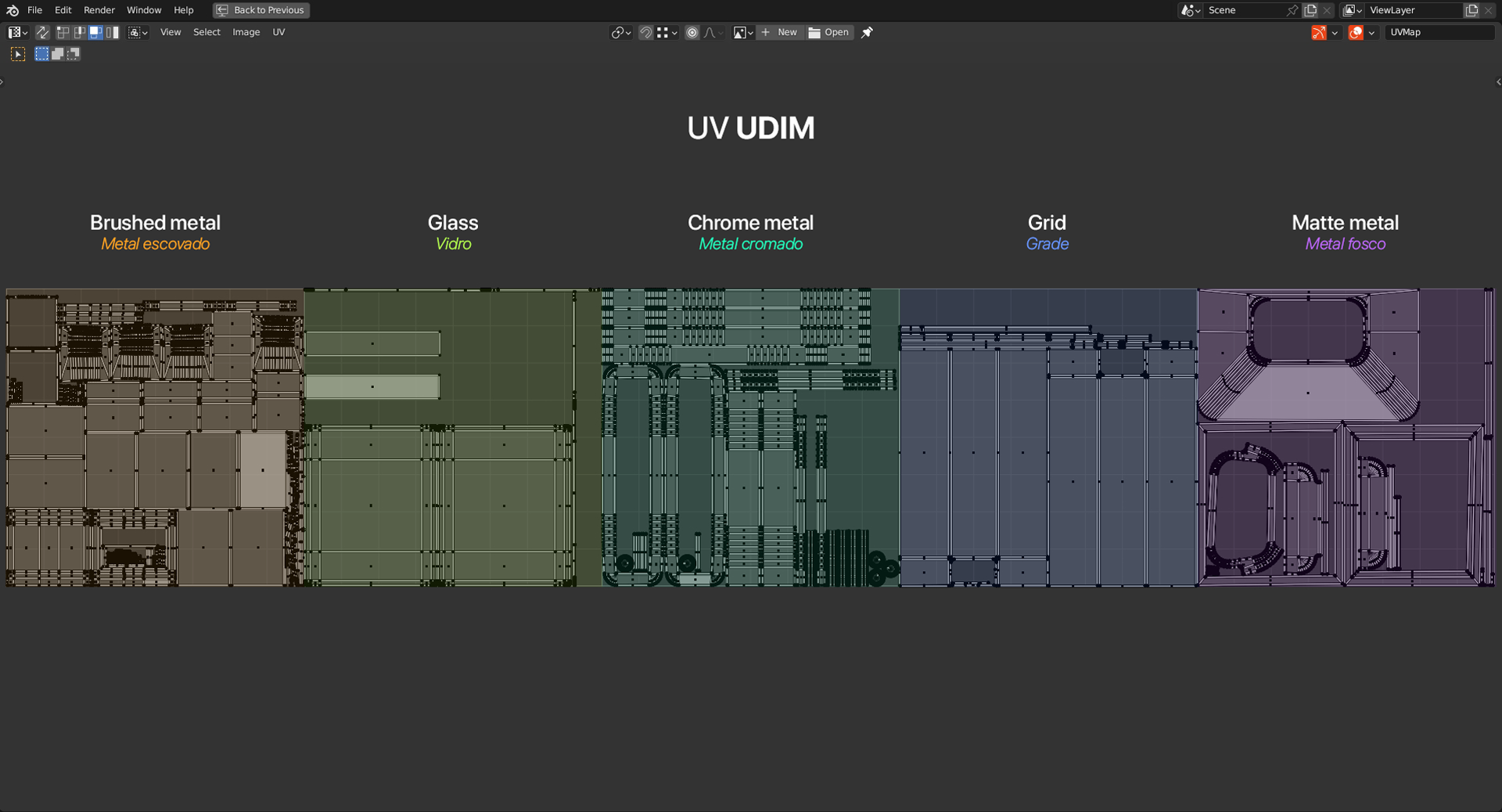Click Back to Previous button

pyautogui.click(x=261, y=10)
